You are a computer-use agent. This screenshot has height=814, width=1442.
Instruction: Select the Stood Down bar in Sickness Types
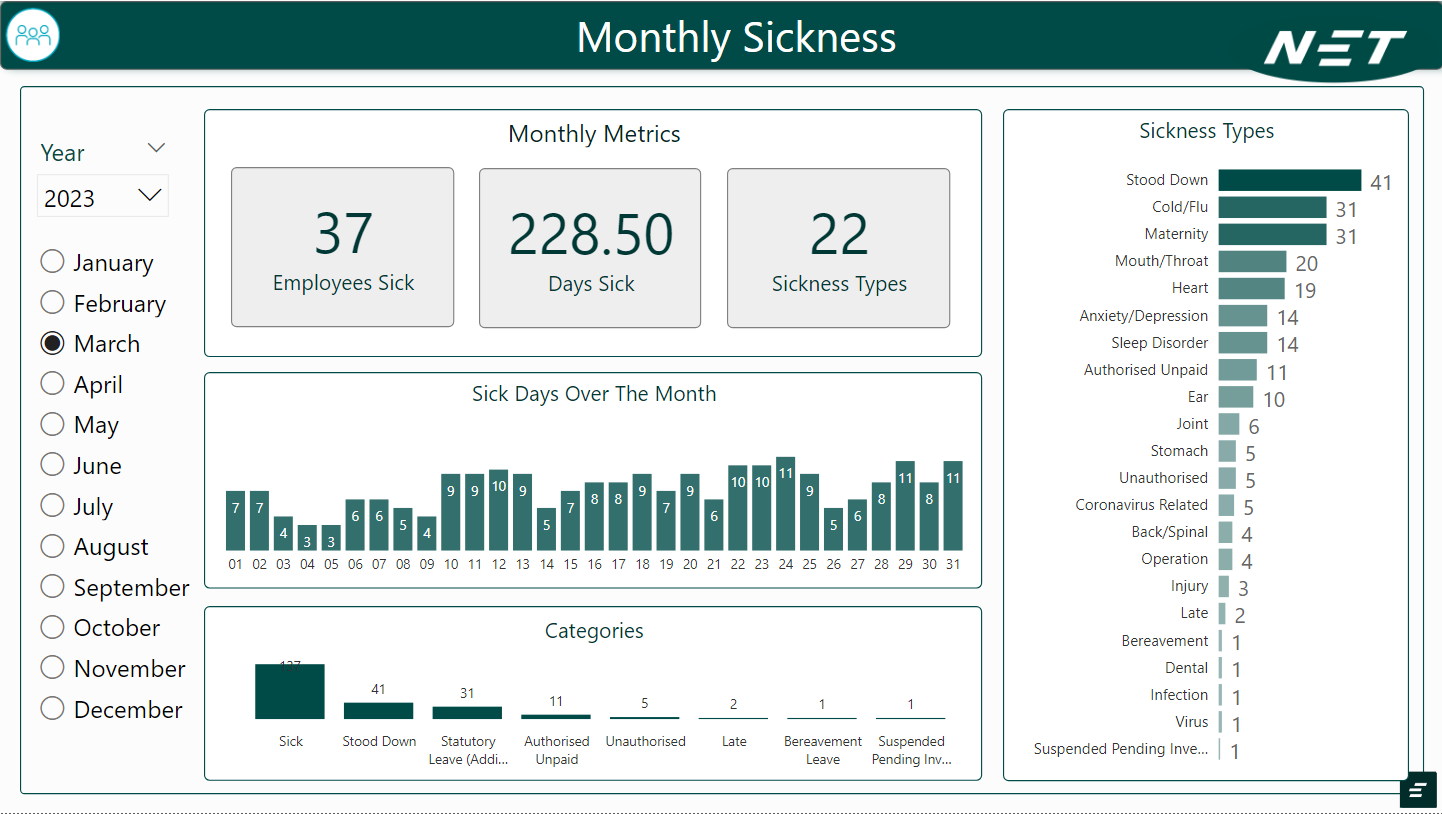tap(1289, 180)
